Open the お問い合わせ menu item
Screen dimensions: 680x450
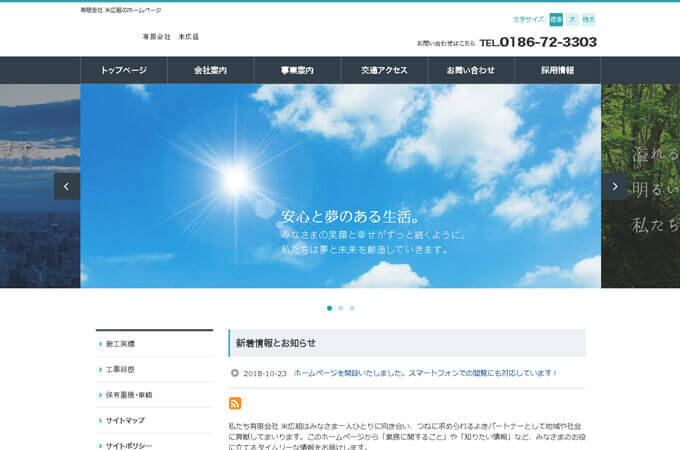tap(471, 70)
